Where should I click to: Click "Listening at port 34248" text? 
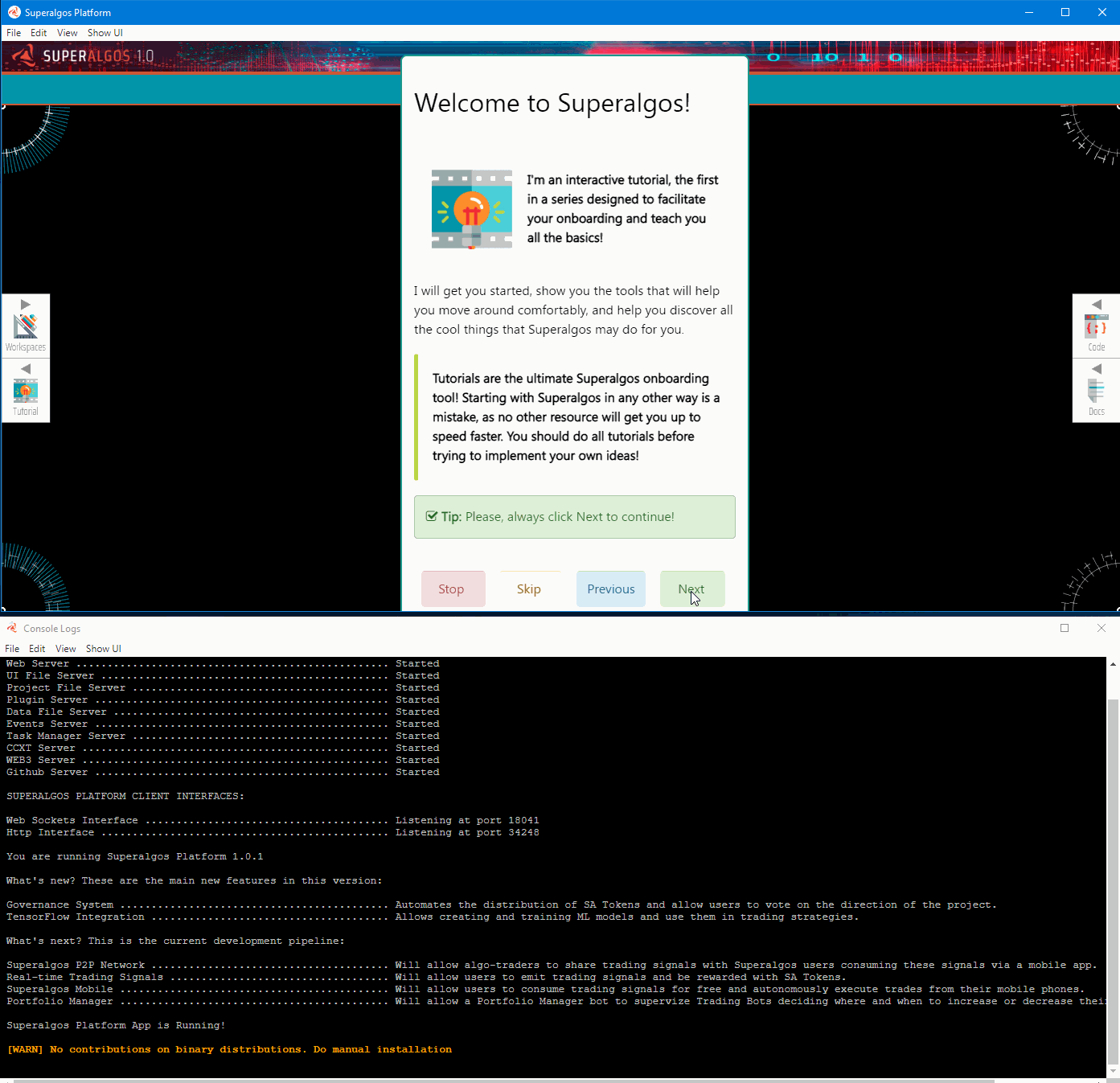click(x=467, y=832)
